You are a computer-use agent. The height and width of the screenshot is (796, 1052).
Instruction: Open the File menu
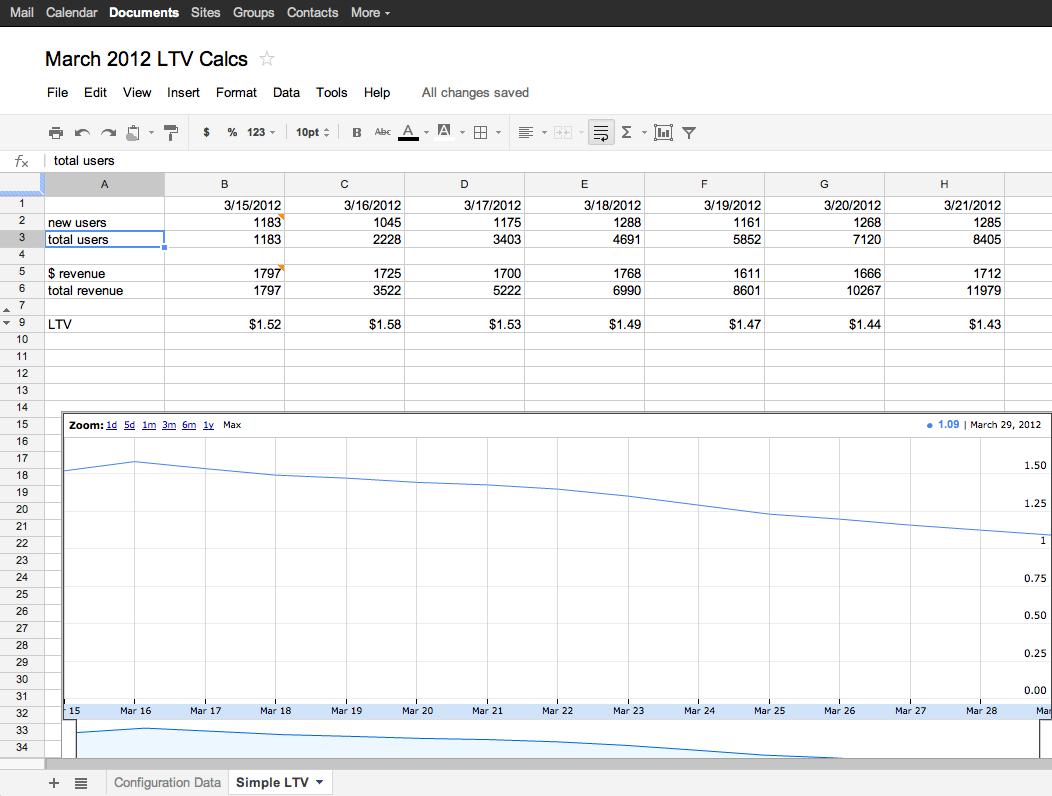58,93
